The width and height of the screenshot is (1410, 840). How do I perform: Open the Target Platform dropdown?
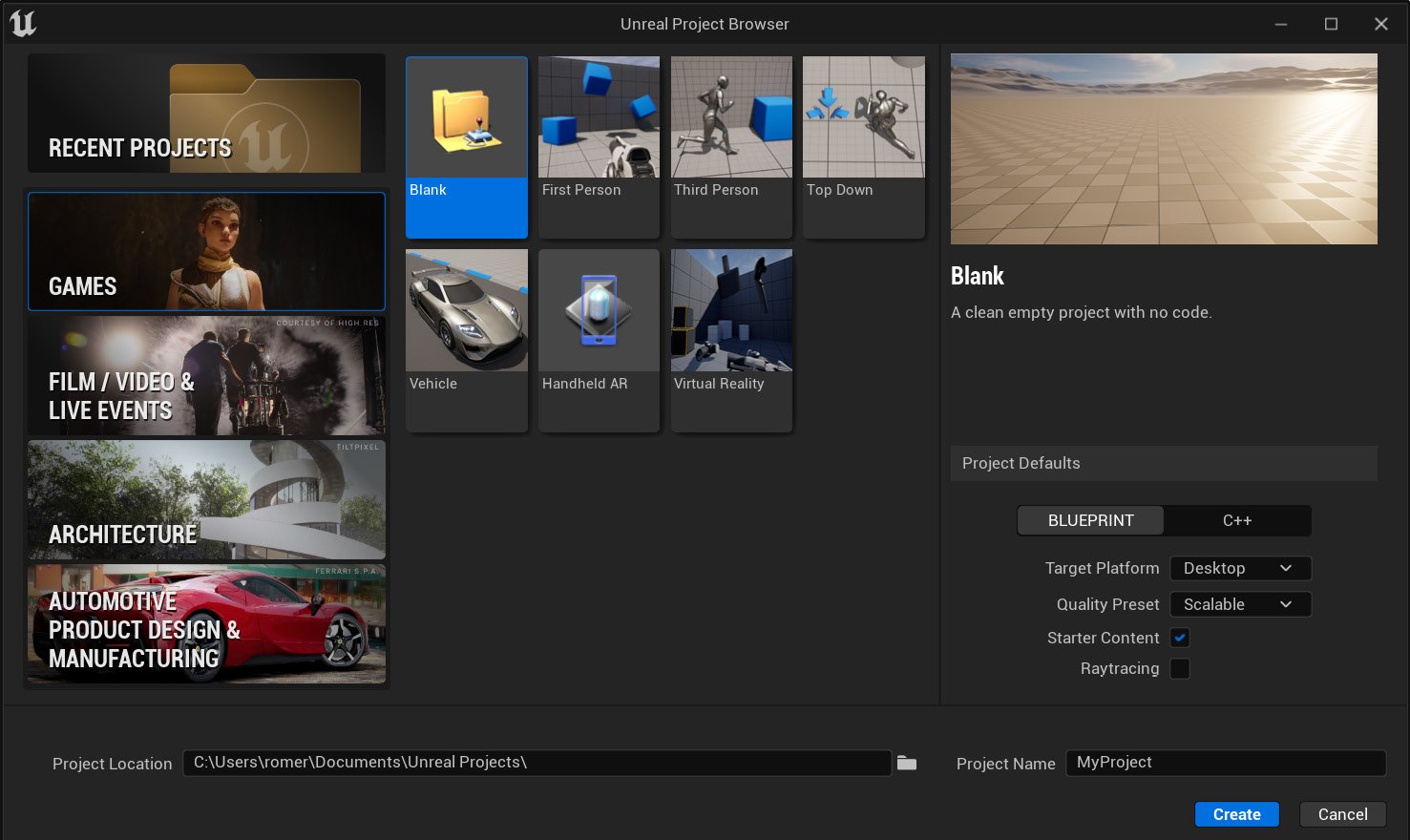coord(1240,568)
